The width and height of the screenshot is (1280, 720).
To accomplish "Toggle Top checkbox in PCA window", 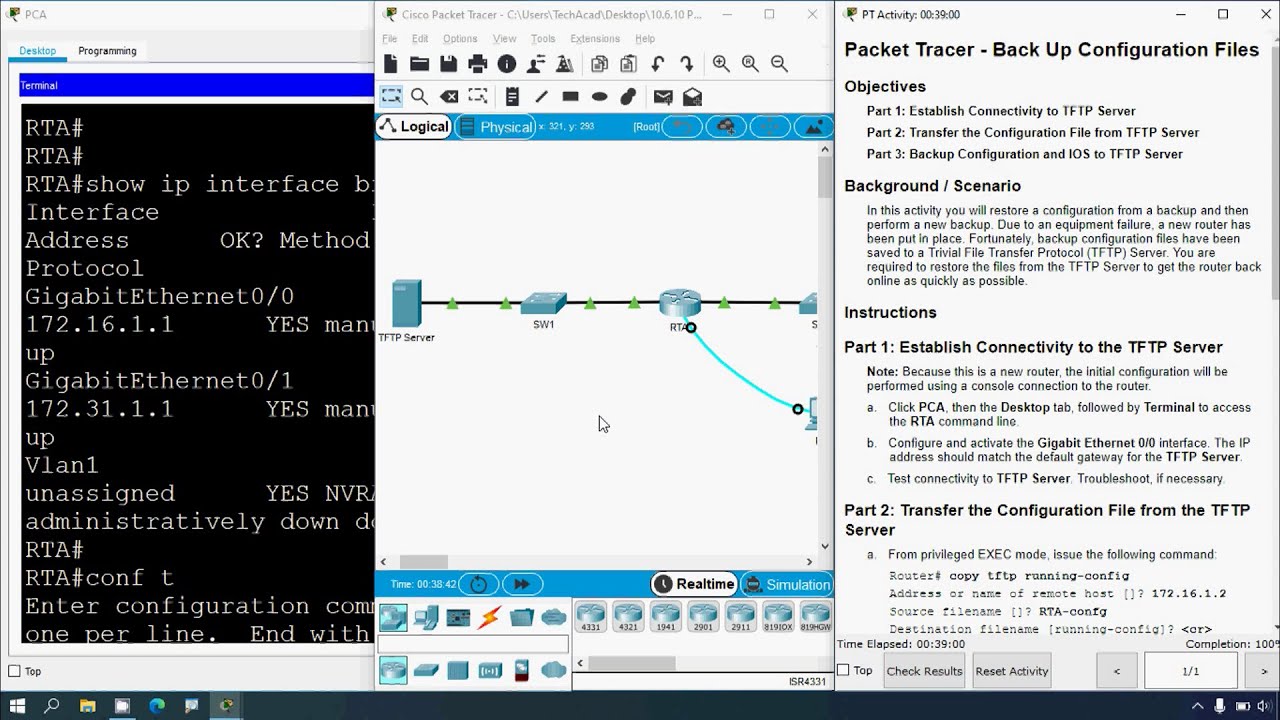I will [14, 671].
